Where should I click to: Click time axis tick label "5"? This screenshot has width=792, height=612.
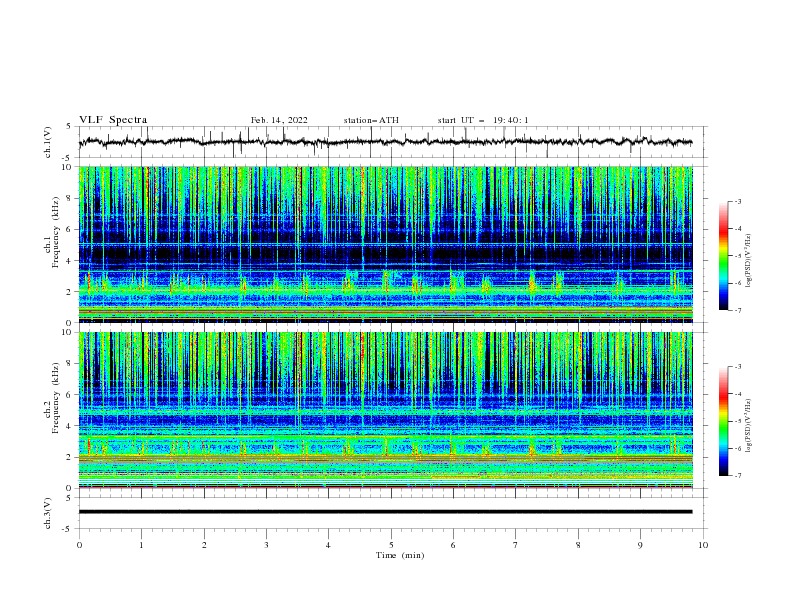[391, 545]
